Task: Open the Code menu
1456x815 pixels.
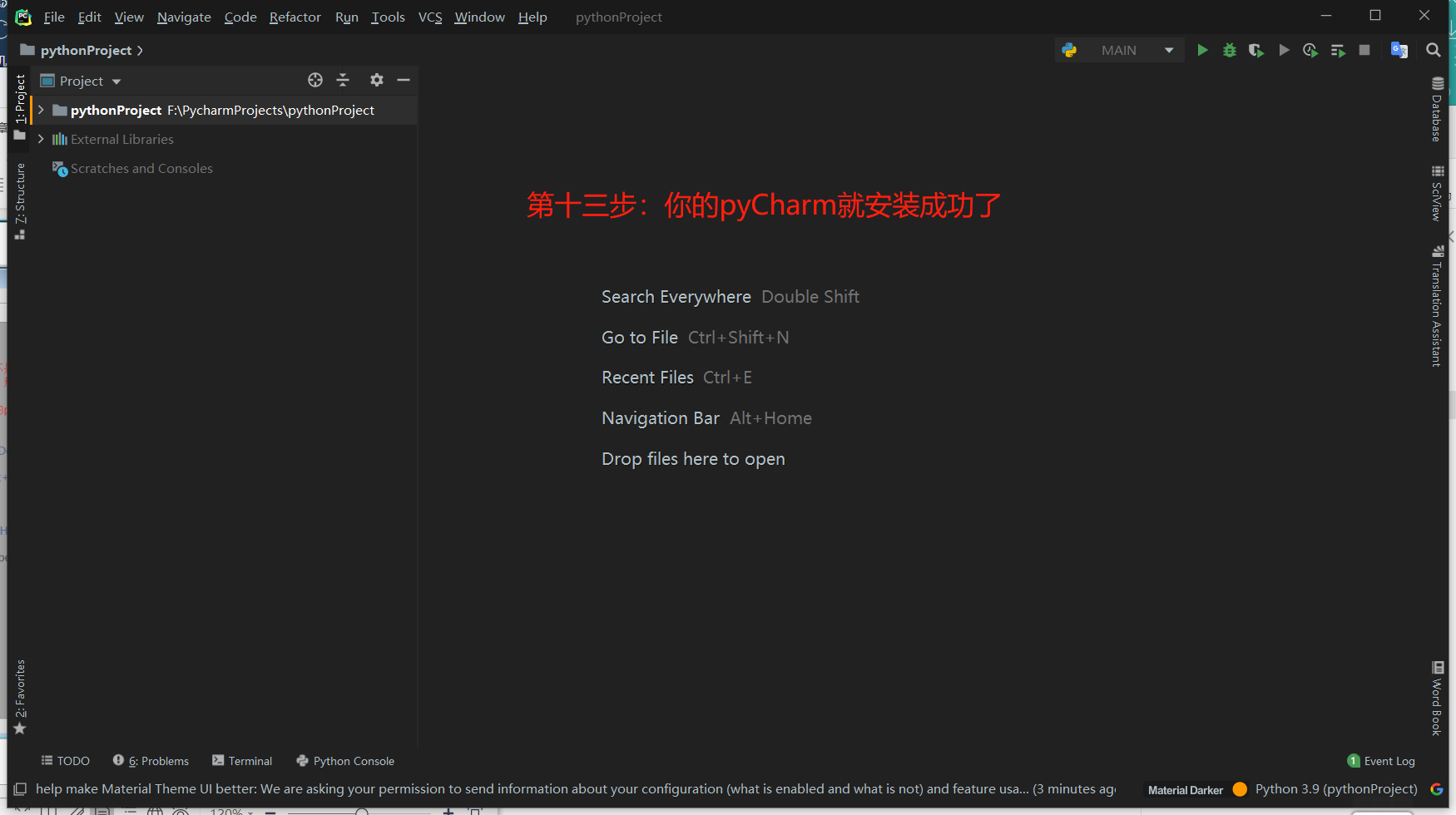Action: point(240,17)
